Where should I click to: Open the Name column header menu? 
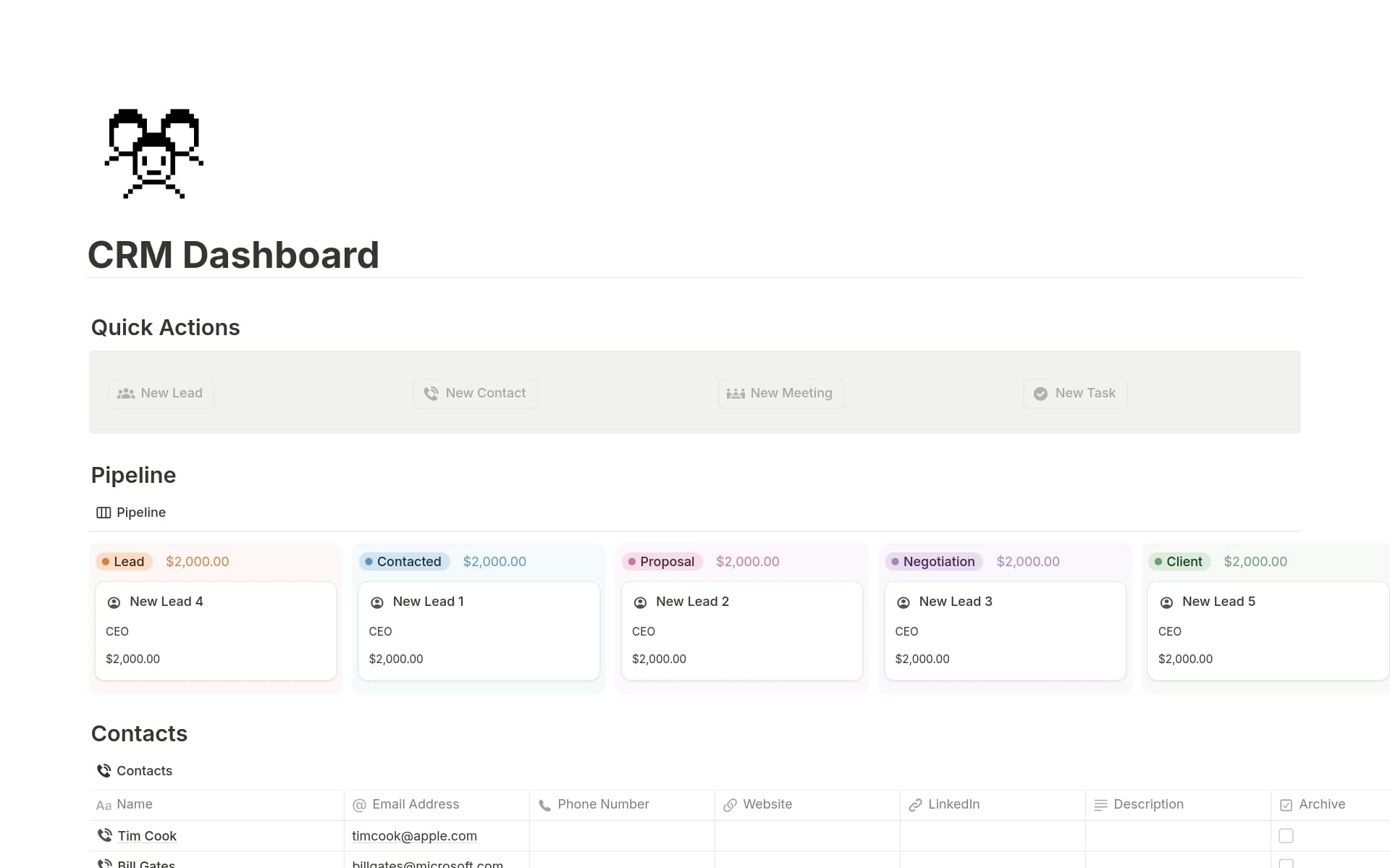coord(216,805)
